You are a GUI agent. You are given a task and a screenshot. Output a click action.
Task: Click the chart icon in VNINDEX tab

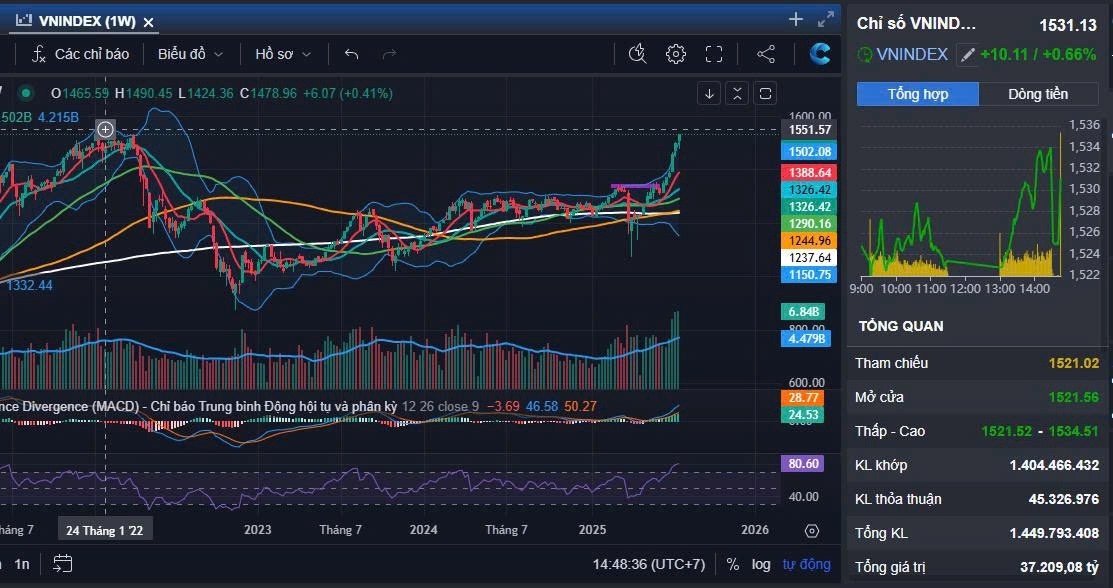[24, 21]
